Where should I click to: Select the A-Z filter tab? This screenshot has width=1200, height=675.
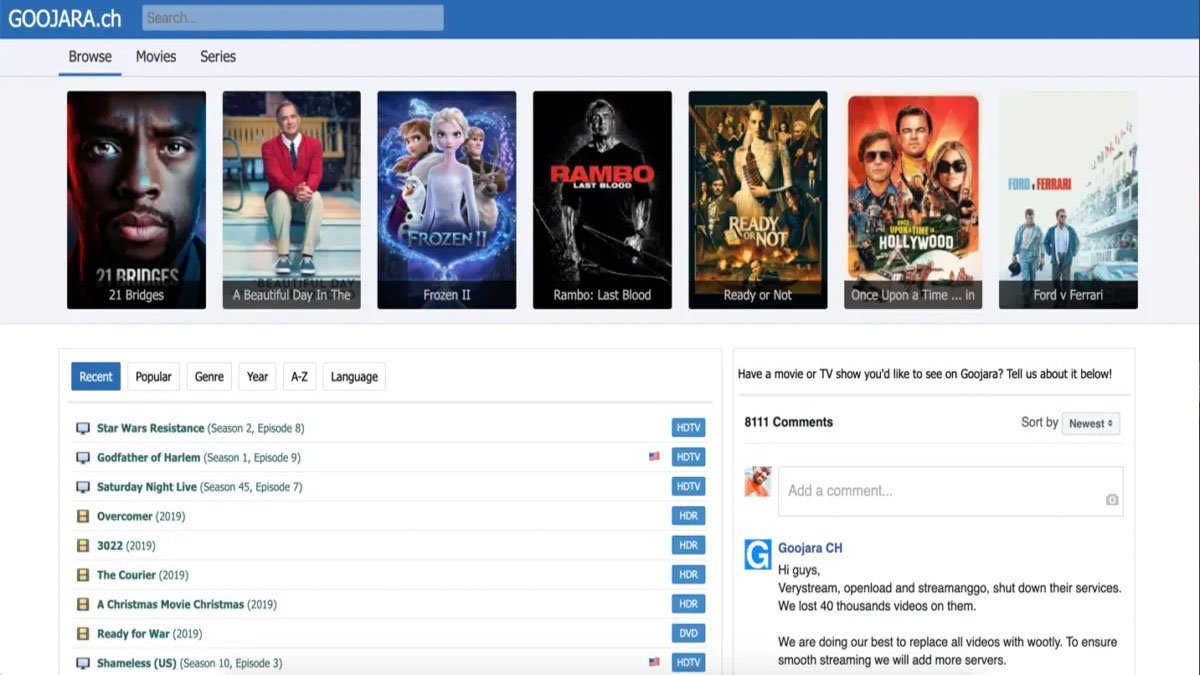(x=299, y=377)
